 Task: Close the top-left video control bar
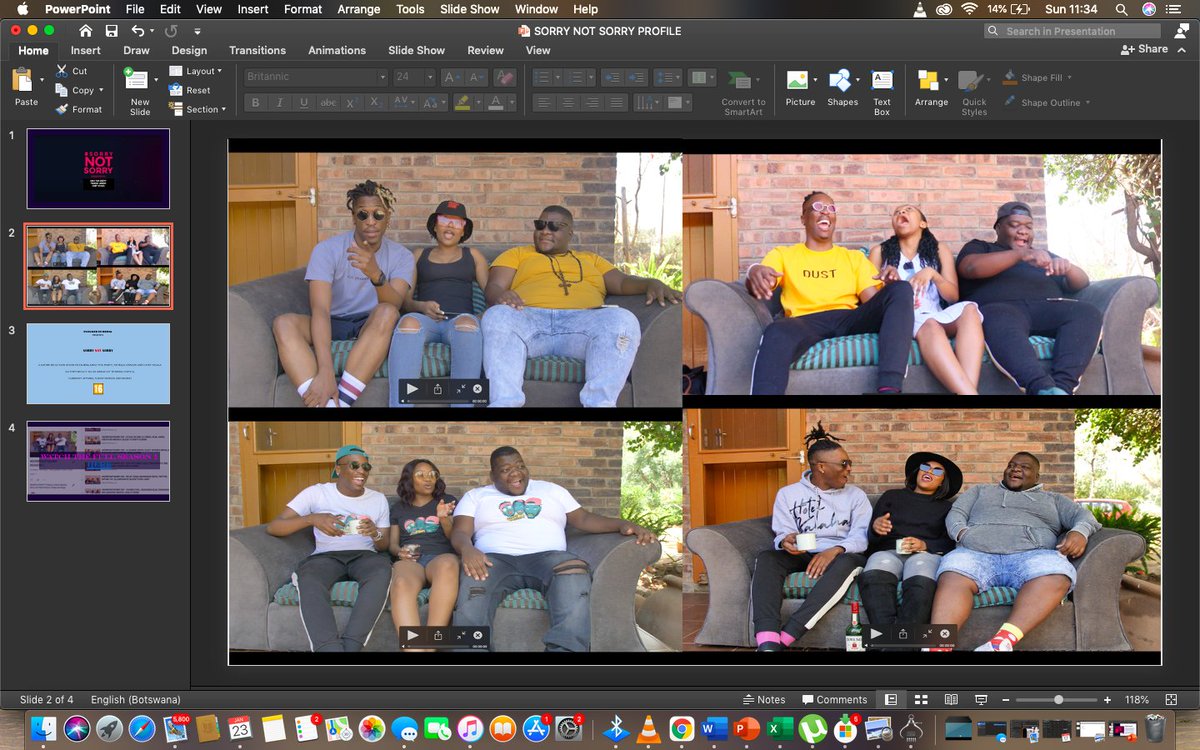(478, 389)
